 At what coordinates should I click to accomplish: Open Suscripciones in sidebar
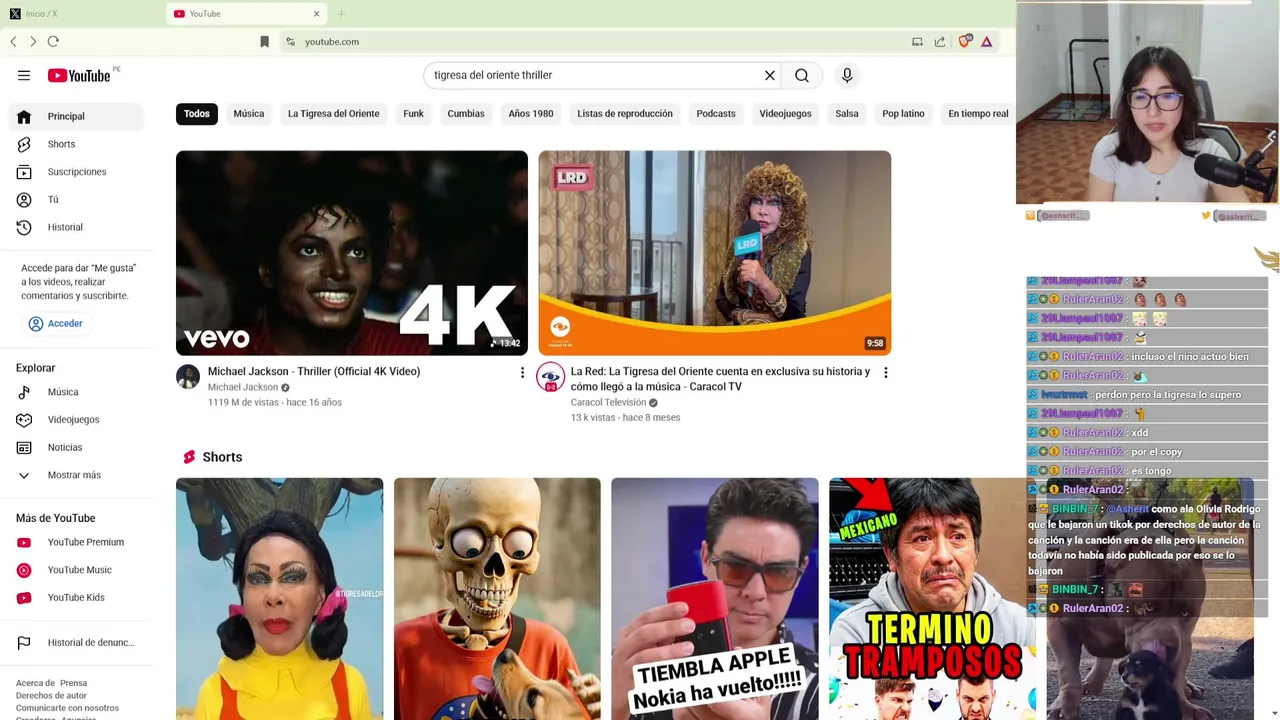tap(76, 172)
